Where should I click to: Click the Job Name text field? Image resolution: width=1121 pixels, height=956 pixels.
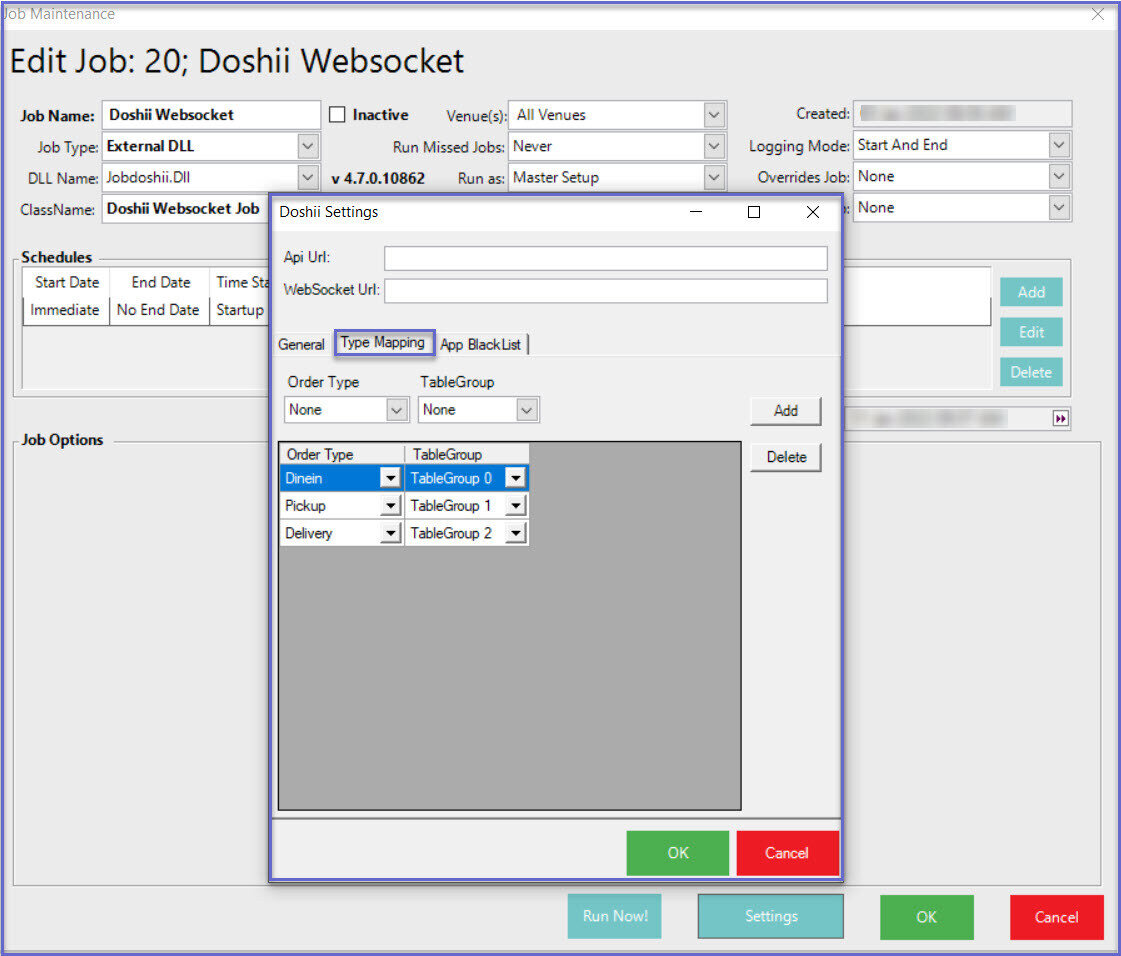pyautogui.click(x=211, y=114)
